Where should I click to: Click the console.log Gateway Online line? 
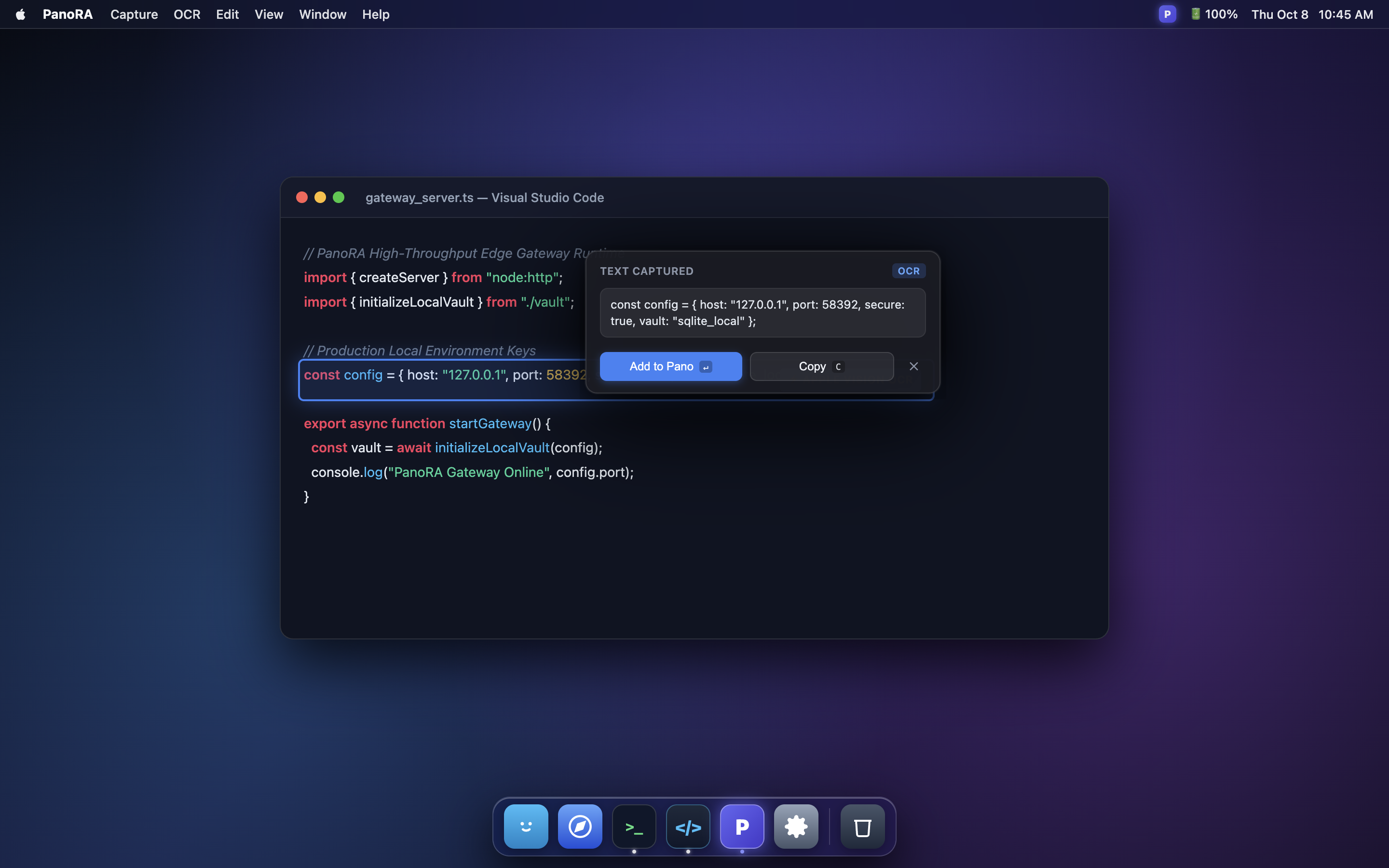pos(472,472)
